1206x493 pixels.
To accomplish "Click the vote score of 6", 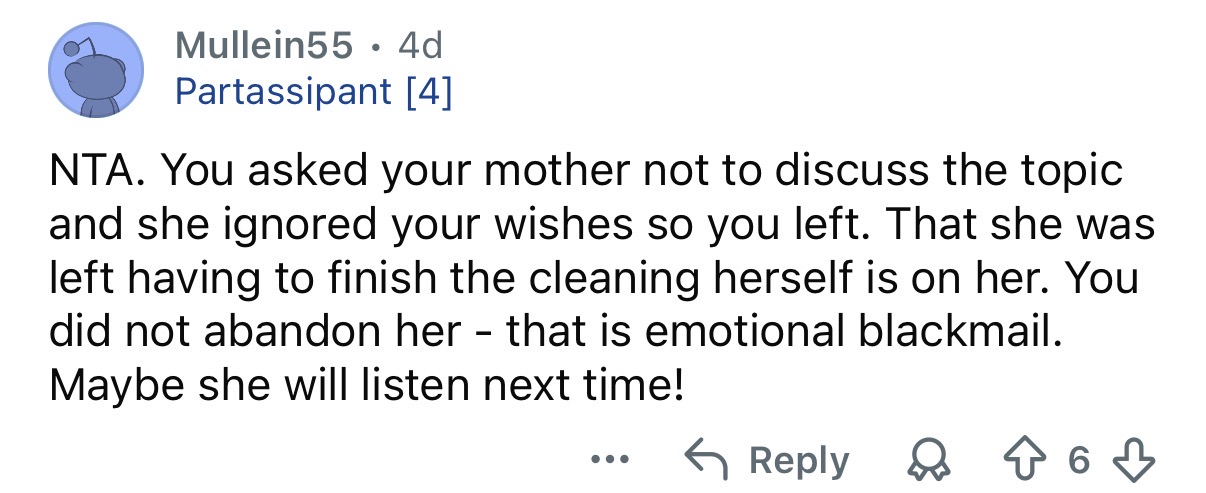I will click(x=1077, y=460).
